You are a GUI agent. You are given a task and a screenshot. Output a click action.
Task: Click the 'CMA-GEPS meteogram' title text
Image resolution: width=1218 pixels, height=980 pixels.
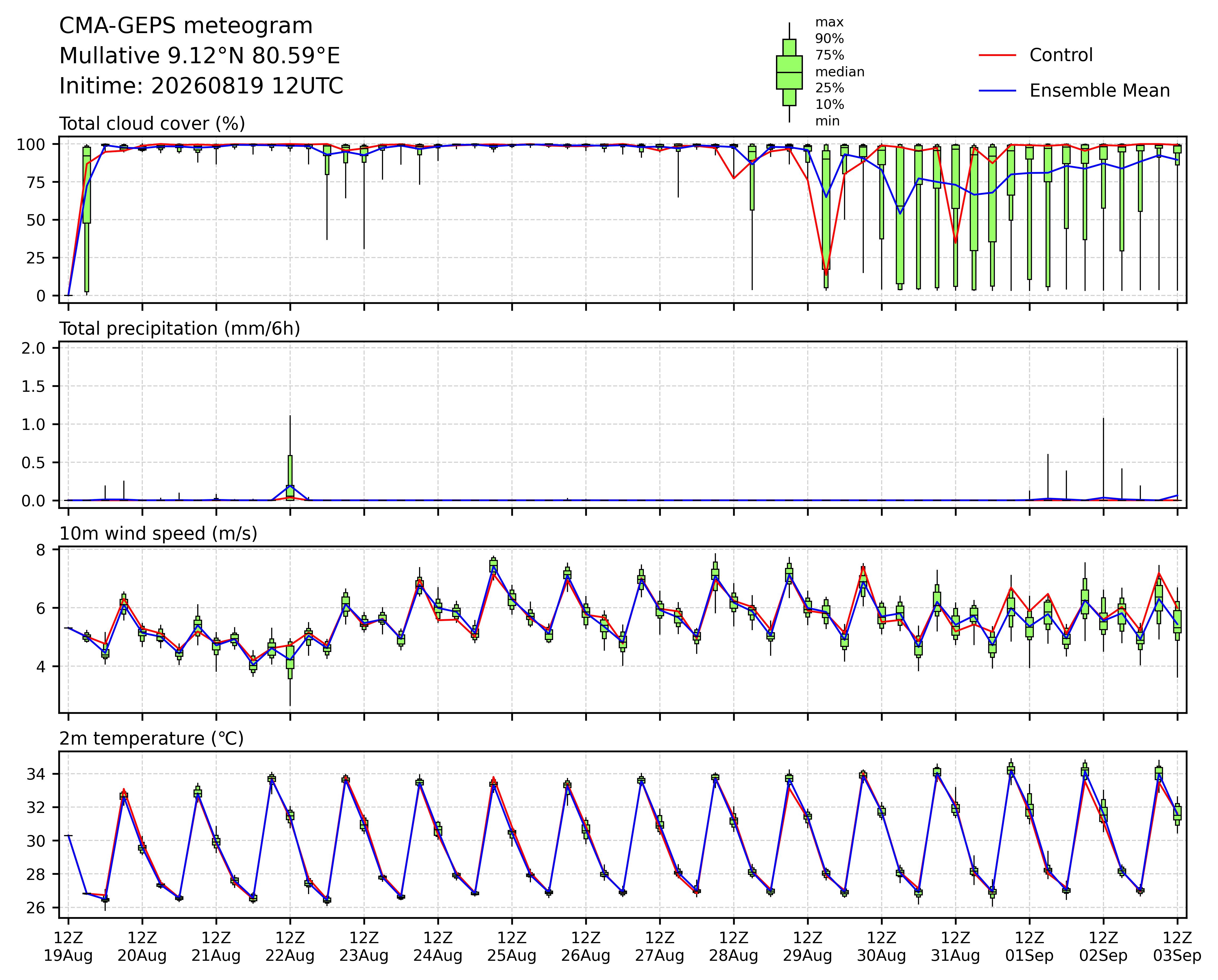coord(186,26)
